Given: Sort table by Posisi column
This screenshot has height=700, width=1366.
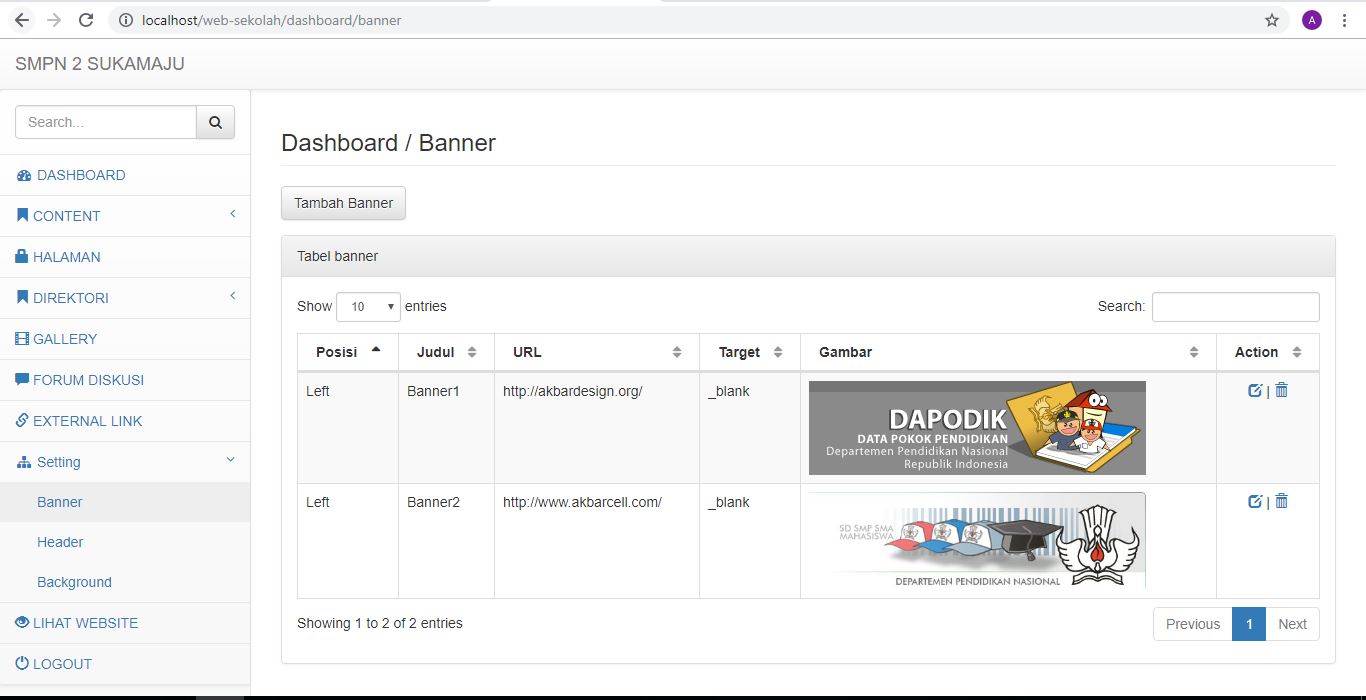Looking at the screenshot, I should pos(347,352).
